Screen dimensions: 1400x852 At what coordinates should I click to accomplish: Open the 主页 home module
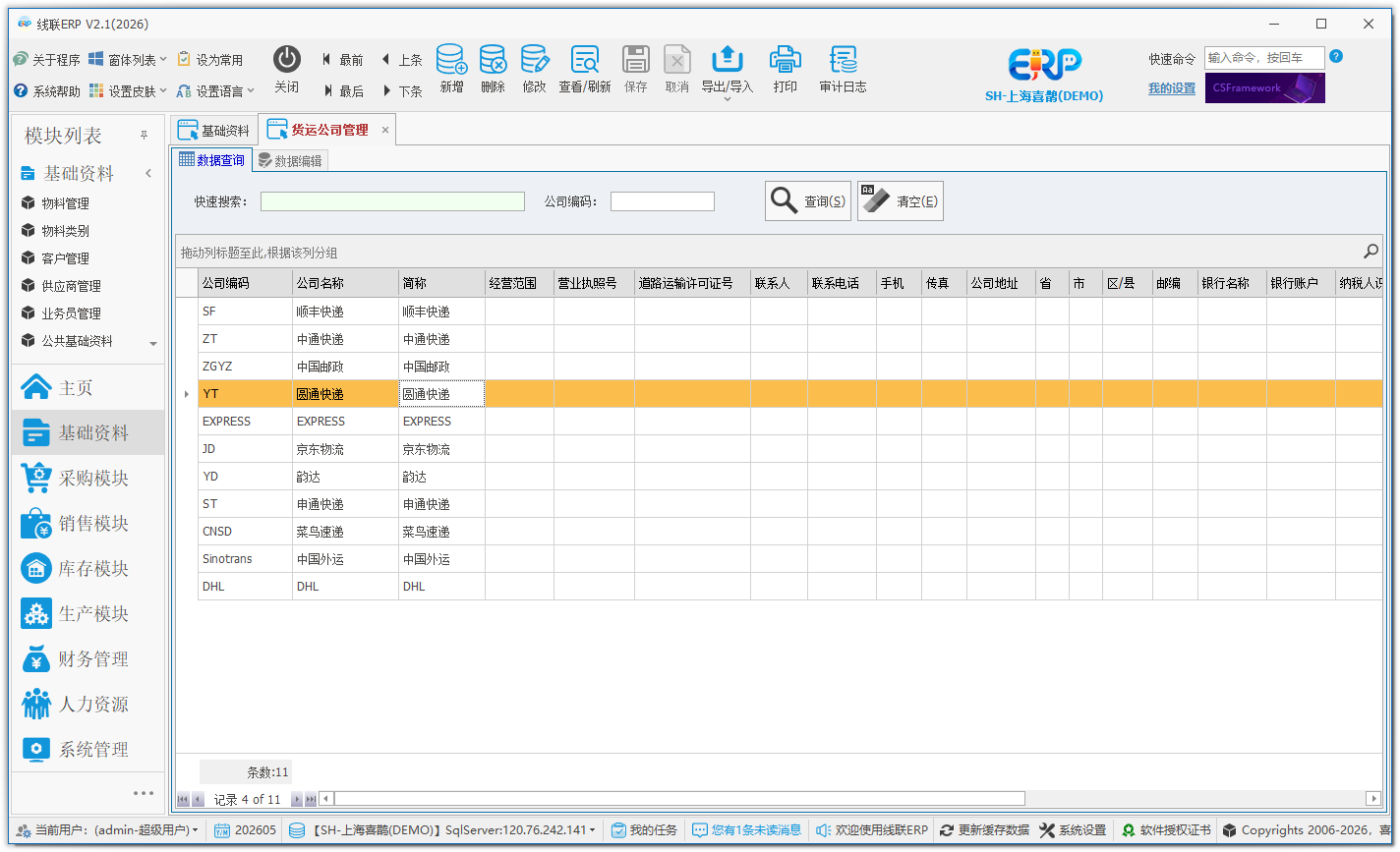click(87, 387)
